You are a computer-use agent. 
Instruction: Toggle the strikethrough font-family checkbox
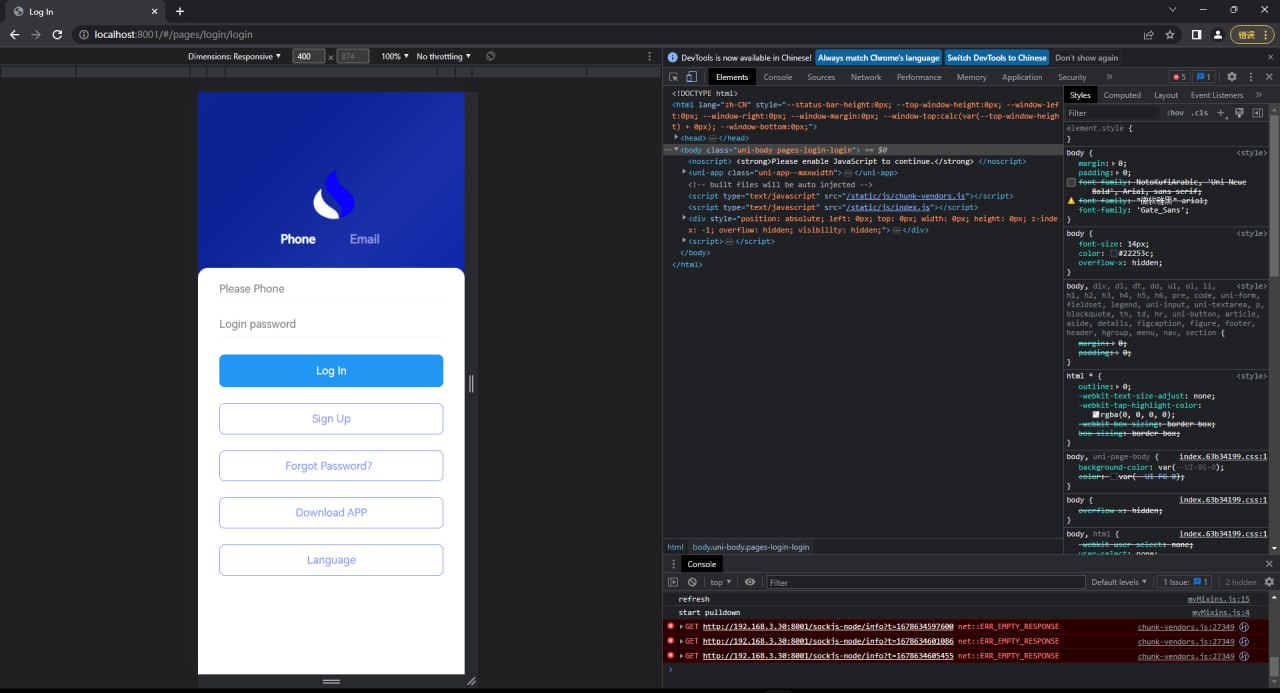coord(1072,182)
